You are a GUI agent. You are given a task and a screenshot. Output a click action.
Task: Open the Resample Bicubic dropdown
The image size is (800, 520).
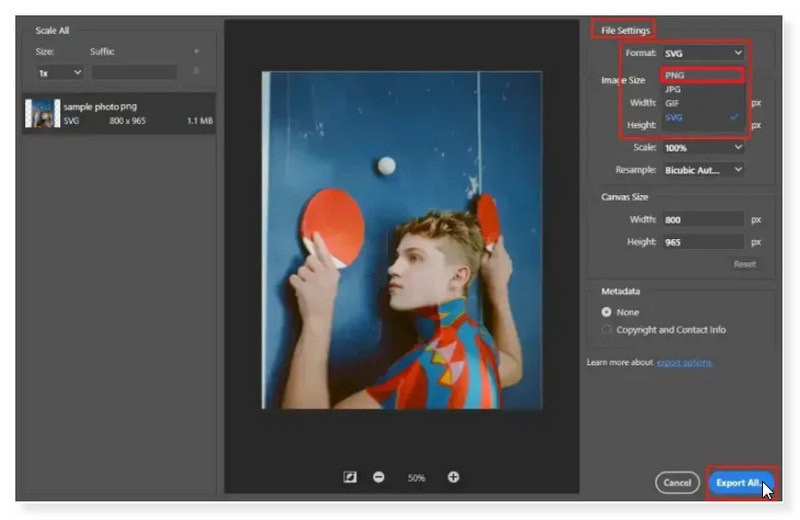[x=703, y=170]
